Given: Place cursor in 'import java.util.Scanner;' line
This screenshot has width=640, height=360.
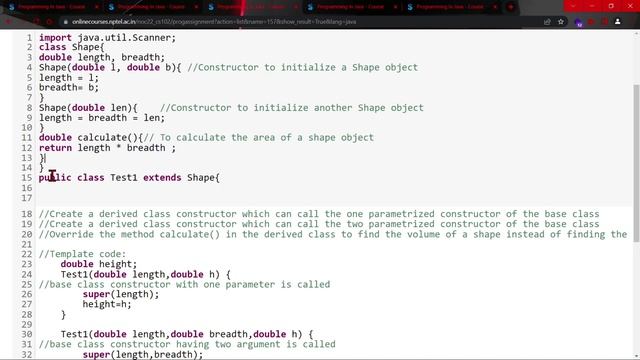Looking at the screenshot, I should point(107,38).
